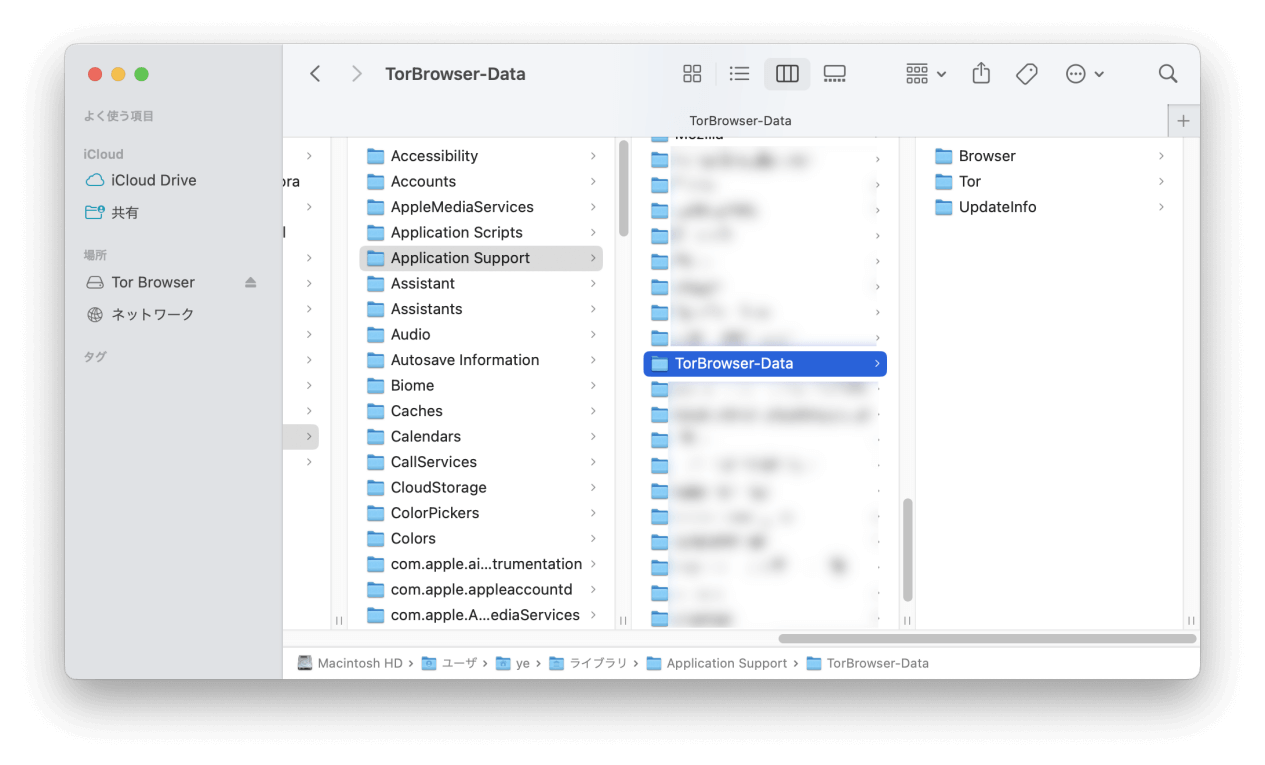Expand the Caches row chevron

(x=593, y=411)
